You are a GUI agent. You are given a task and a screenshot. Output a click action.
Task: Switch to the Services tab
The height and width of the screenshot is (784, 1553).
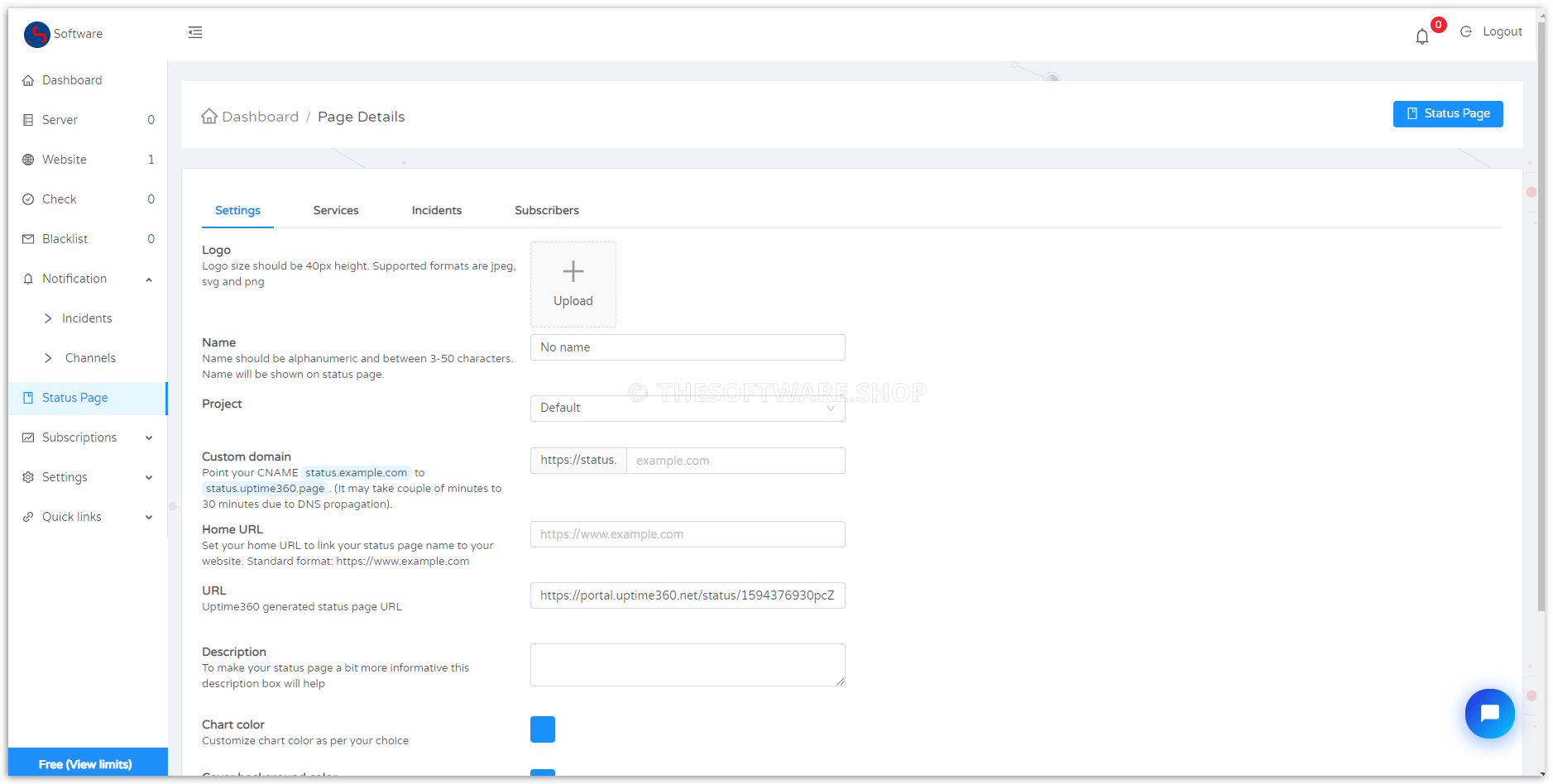(335, 210)
